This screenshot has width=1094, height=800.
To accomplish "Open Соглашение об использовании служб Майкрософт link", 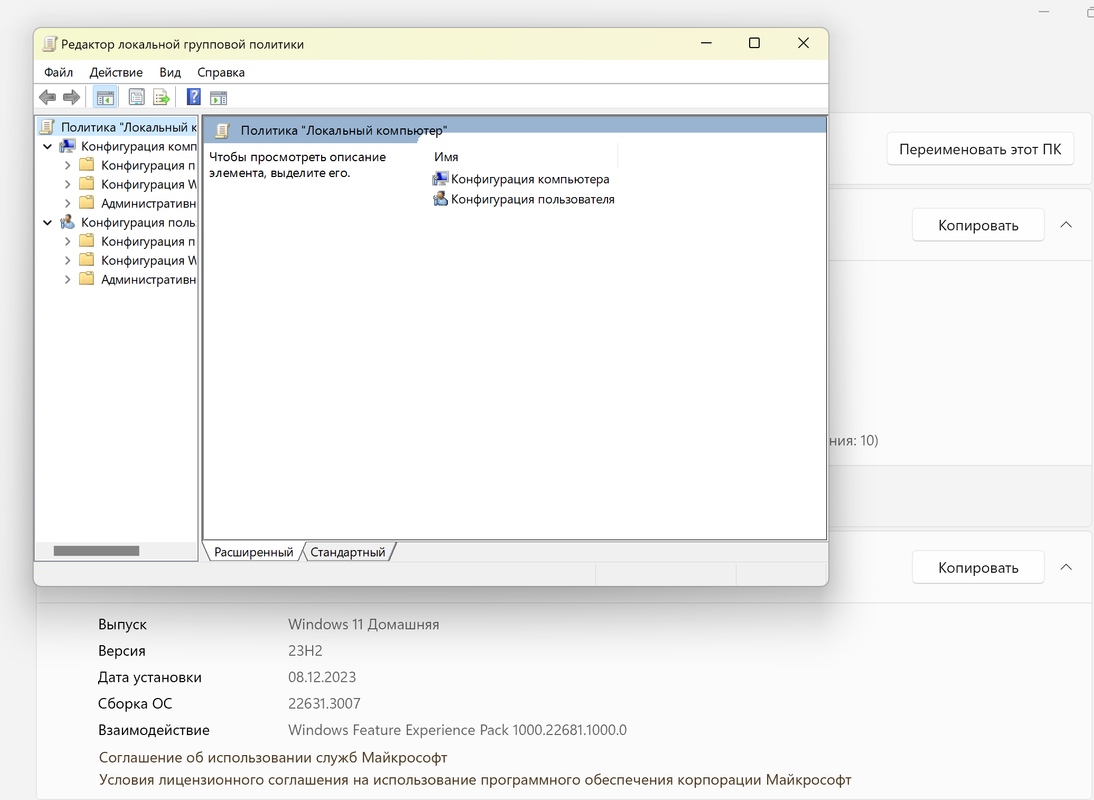I will coord(273,757).
